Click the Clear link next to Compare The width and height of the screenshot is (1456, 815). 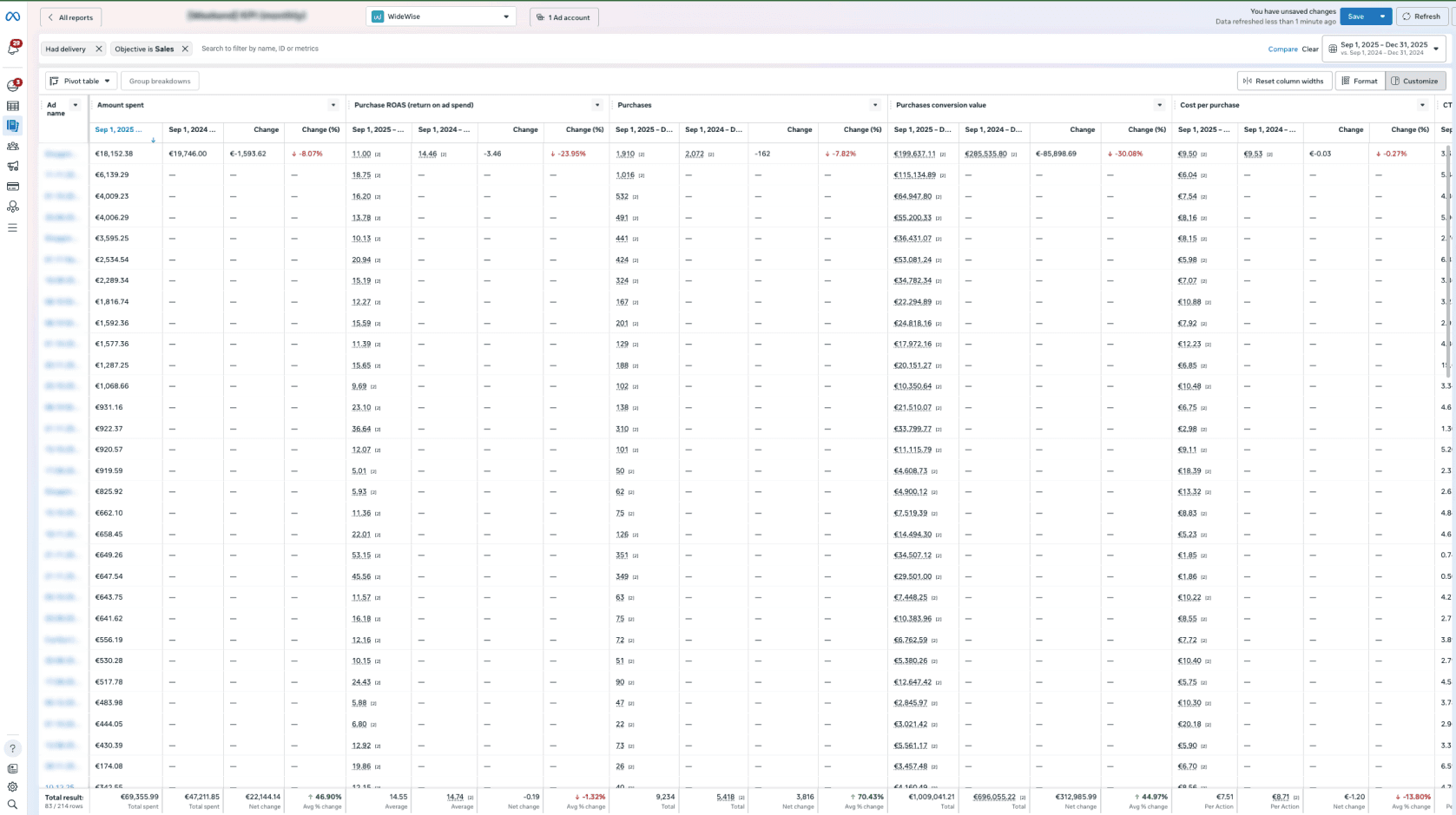(1309, 49)
